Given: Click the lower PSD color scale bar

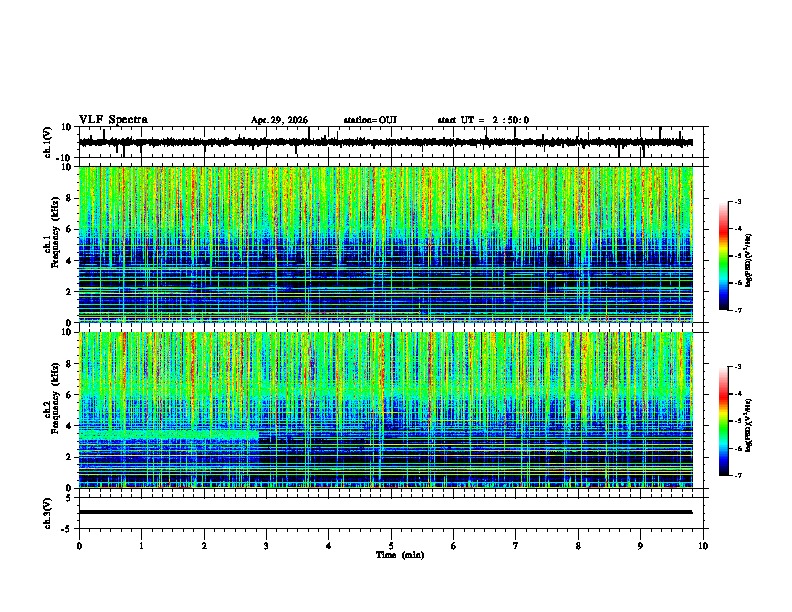Looking at the screenshot, I should click(724, 421).
